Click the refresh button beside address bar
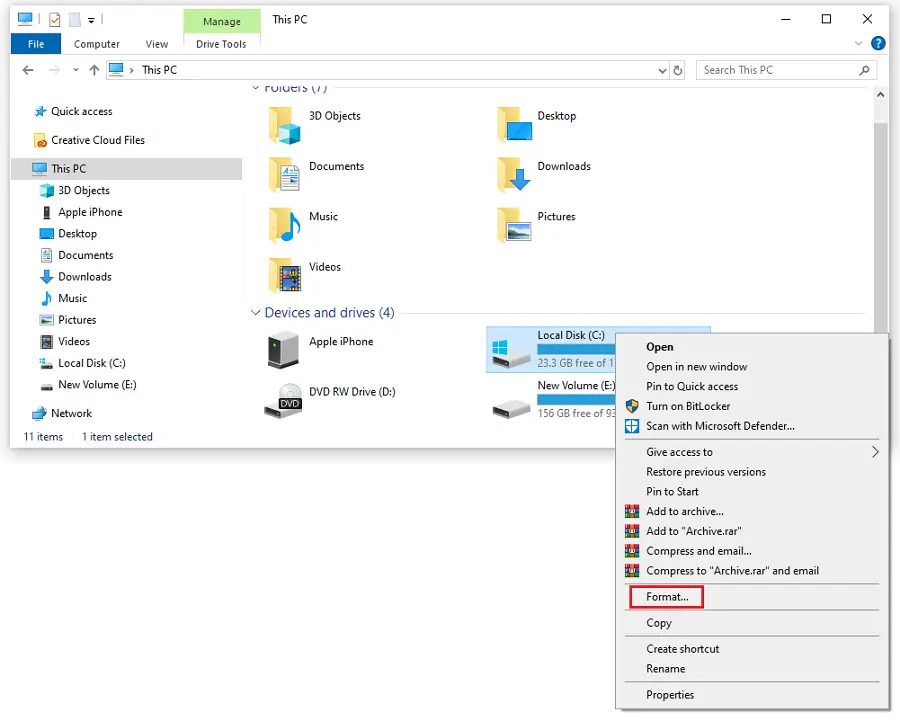 point(678,70)
